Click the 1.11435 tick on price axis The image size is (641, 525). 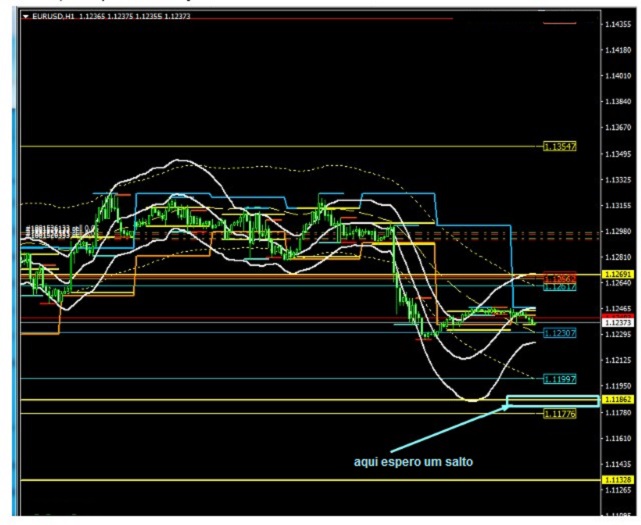pyautogui.click(x=617, y=464)
